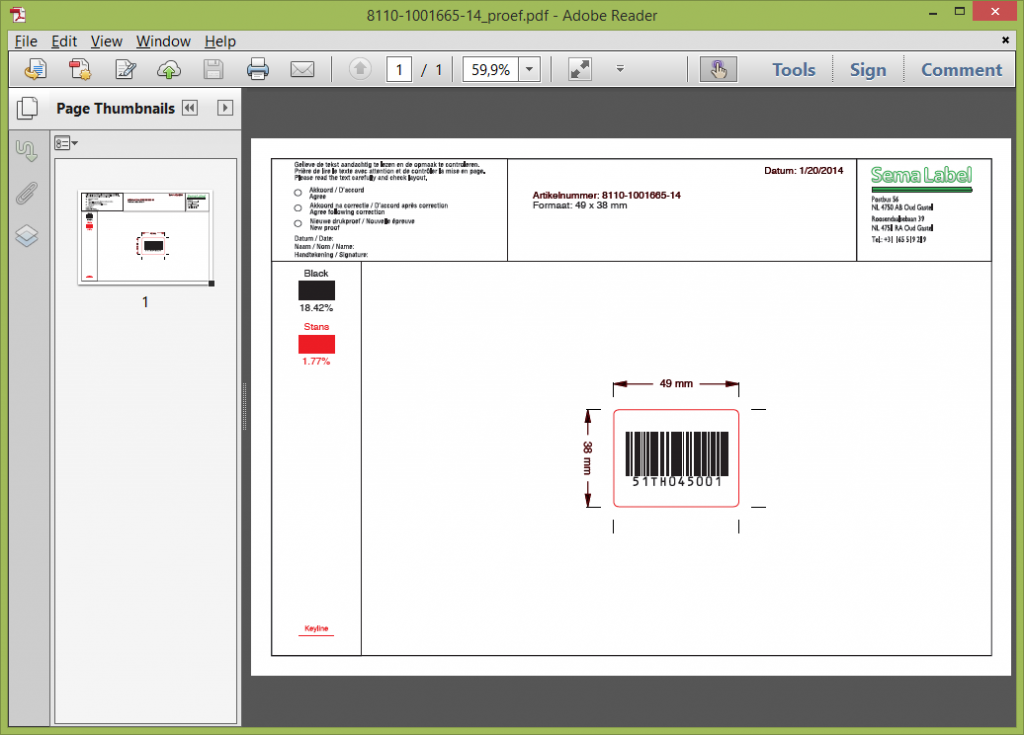Minimize the Adobe Reader window
Screen dimensions: 1024x735
point(933,12)
